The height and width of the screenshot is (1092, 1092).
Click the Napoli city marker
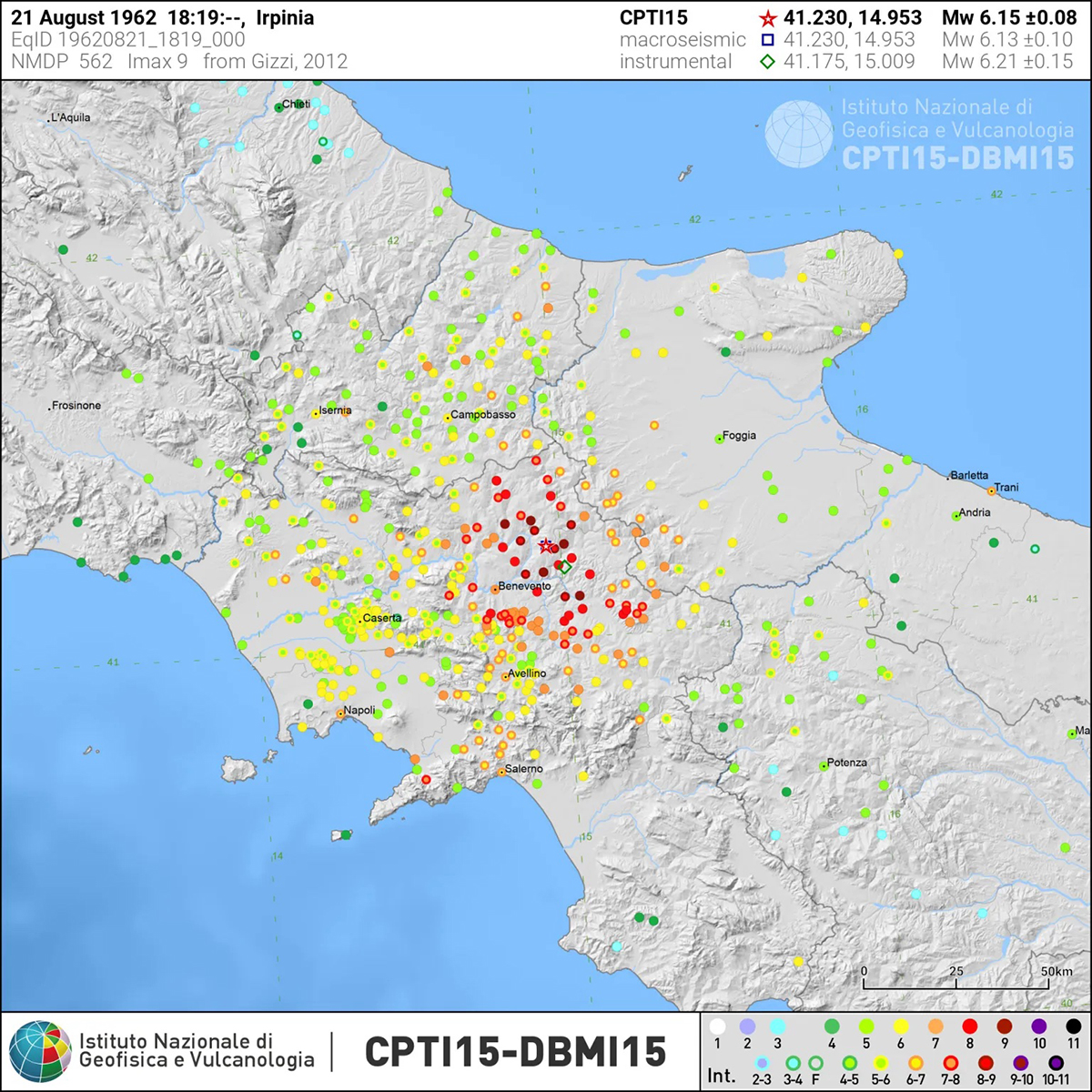(x=340, y=714)
